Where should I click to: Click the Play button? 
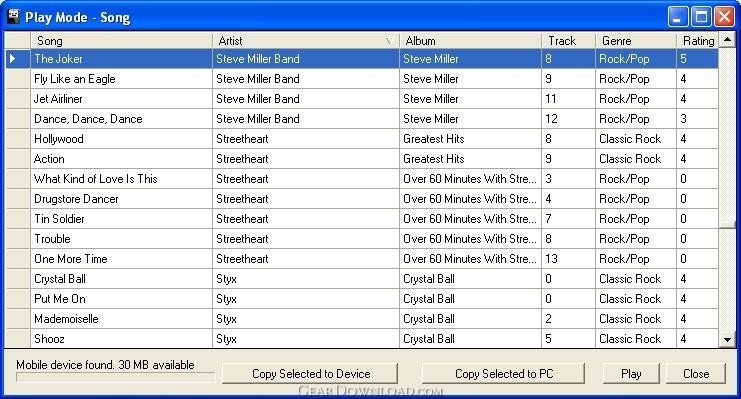click(631, 373)
